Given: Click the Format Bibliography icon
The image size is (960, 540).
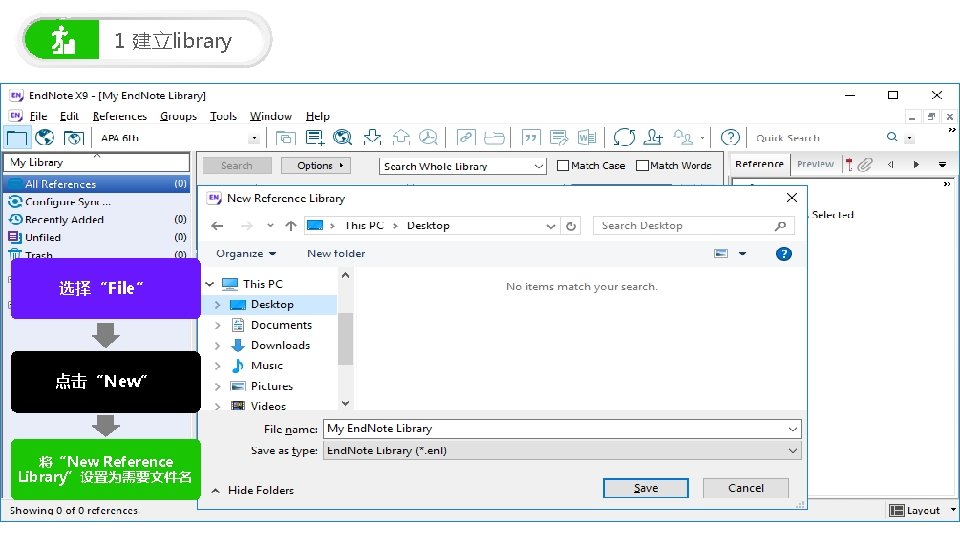Looking at the screenshot, I should tap(558, 138).
